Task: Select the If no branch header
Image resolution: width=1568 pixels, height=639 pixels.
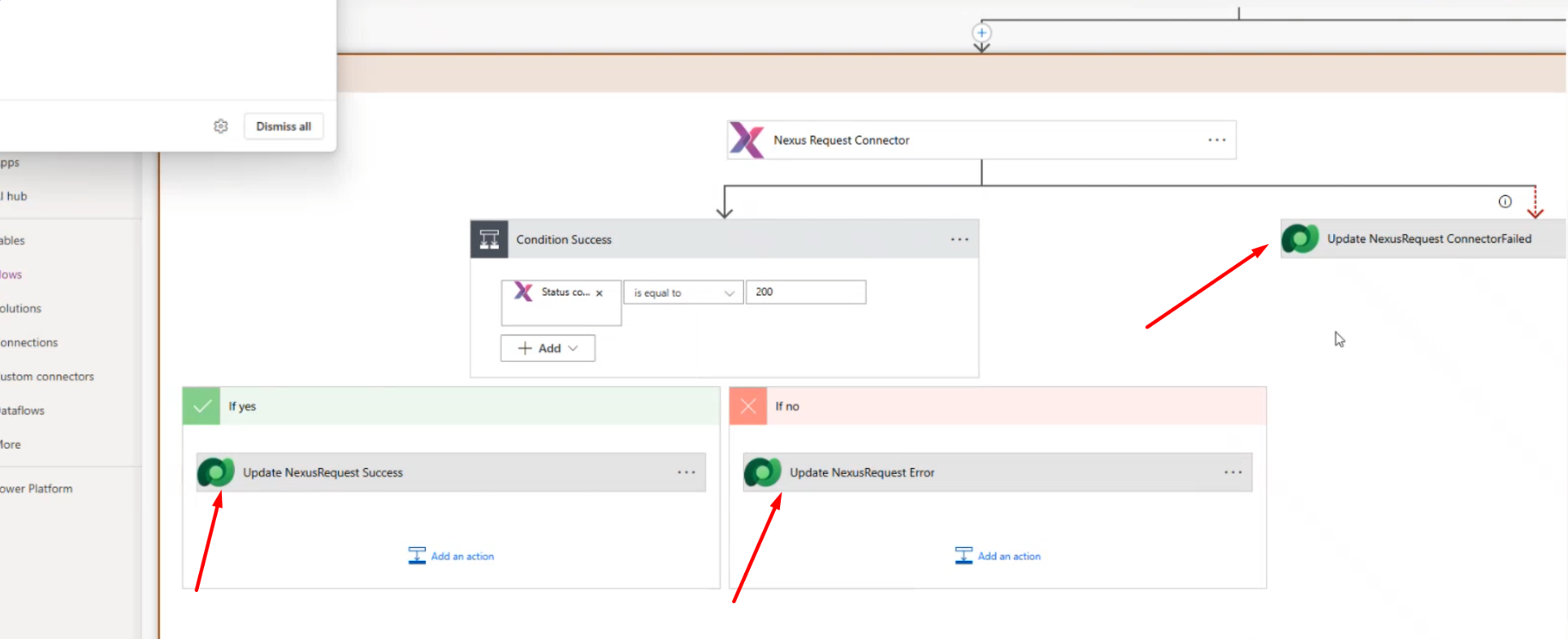Action: 998,406
